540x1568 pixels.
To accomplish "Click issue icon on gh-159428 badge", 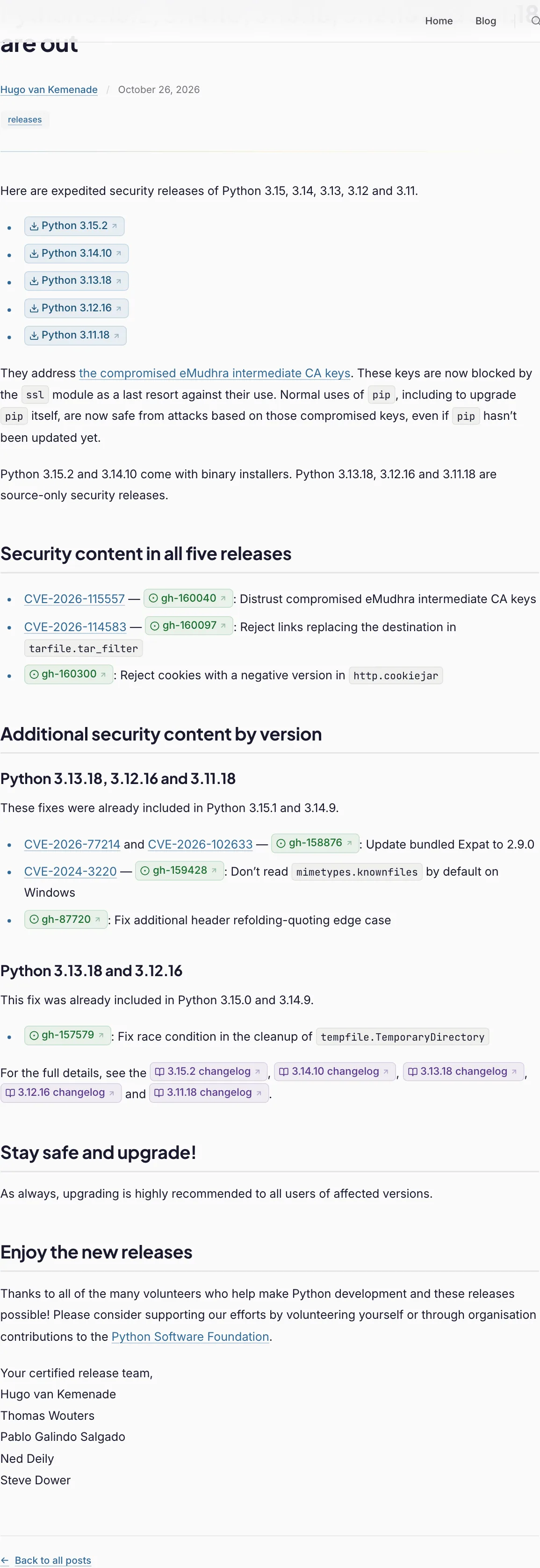I will tap(145, 871).
